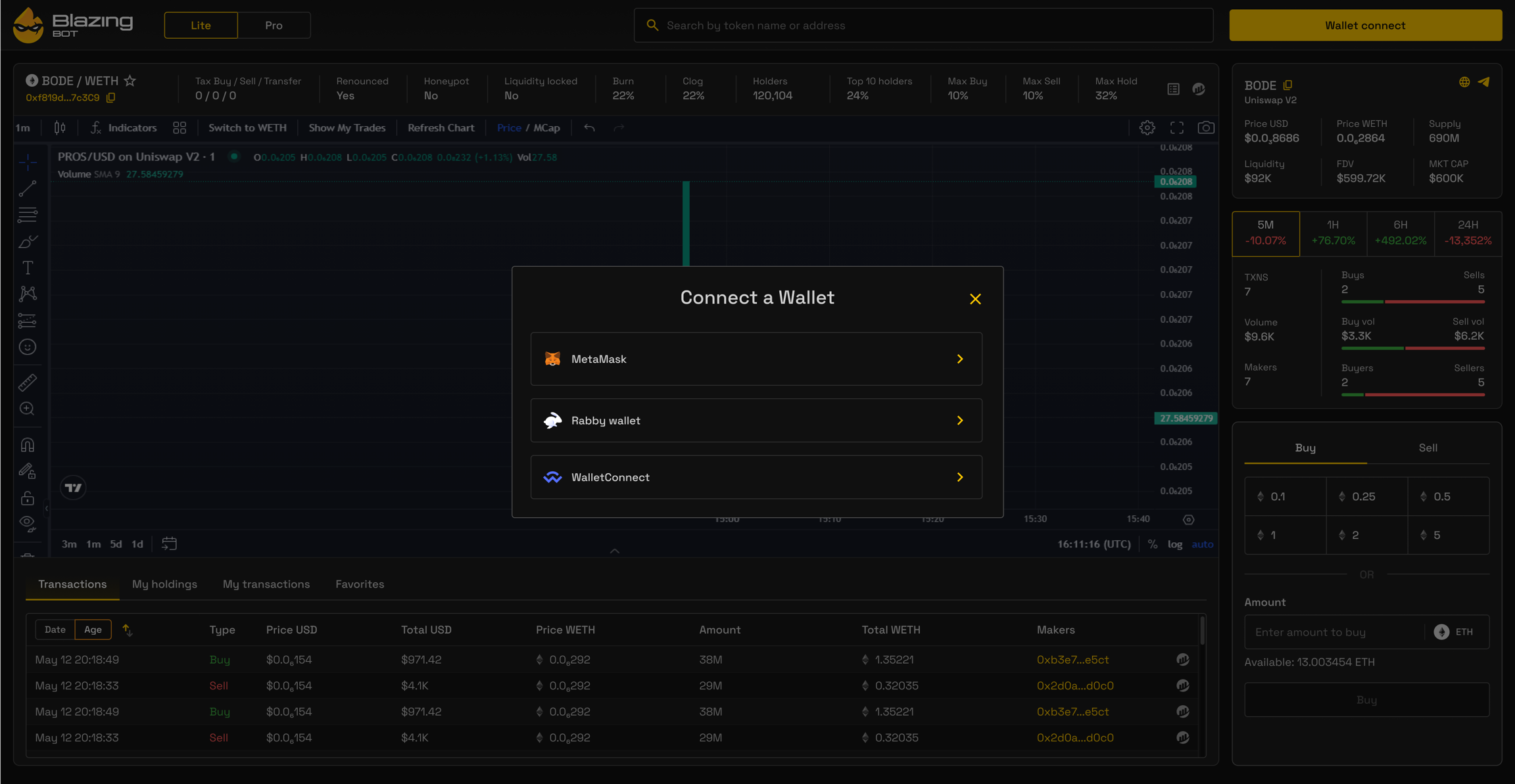Click the undo arrow in chart toolbar
The width and height of the screenshot is (1515, 784).
589,128
